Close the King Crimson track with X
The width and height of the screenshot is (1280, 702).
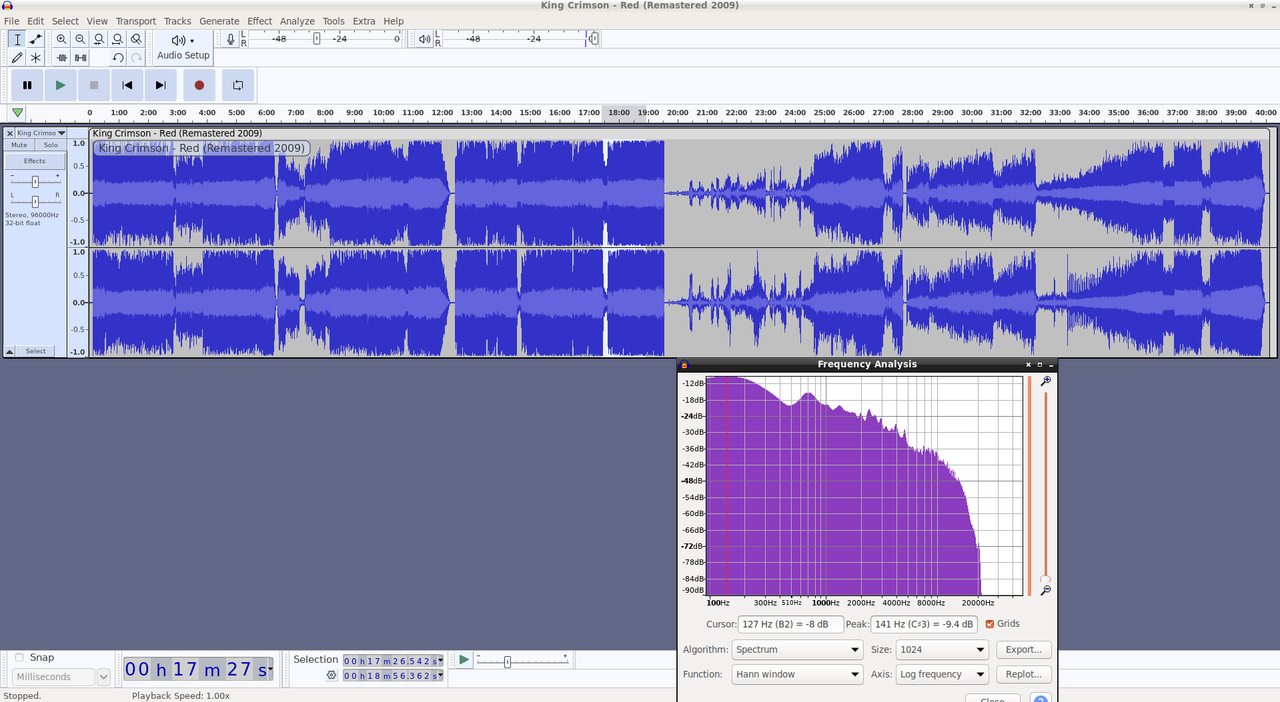10,133
